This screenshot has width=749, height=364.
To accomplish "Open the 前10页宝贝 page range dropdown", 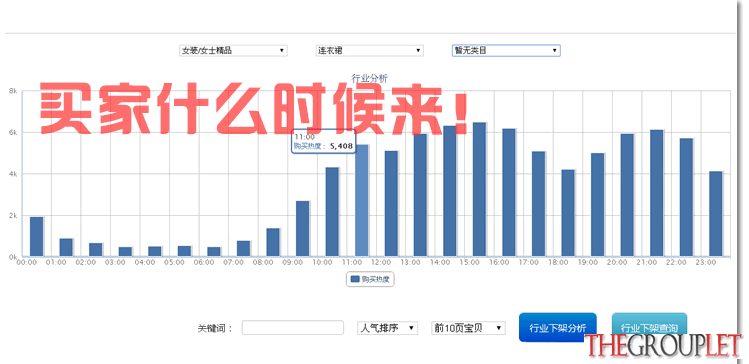I will (x=468, y=328).
